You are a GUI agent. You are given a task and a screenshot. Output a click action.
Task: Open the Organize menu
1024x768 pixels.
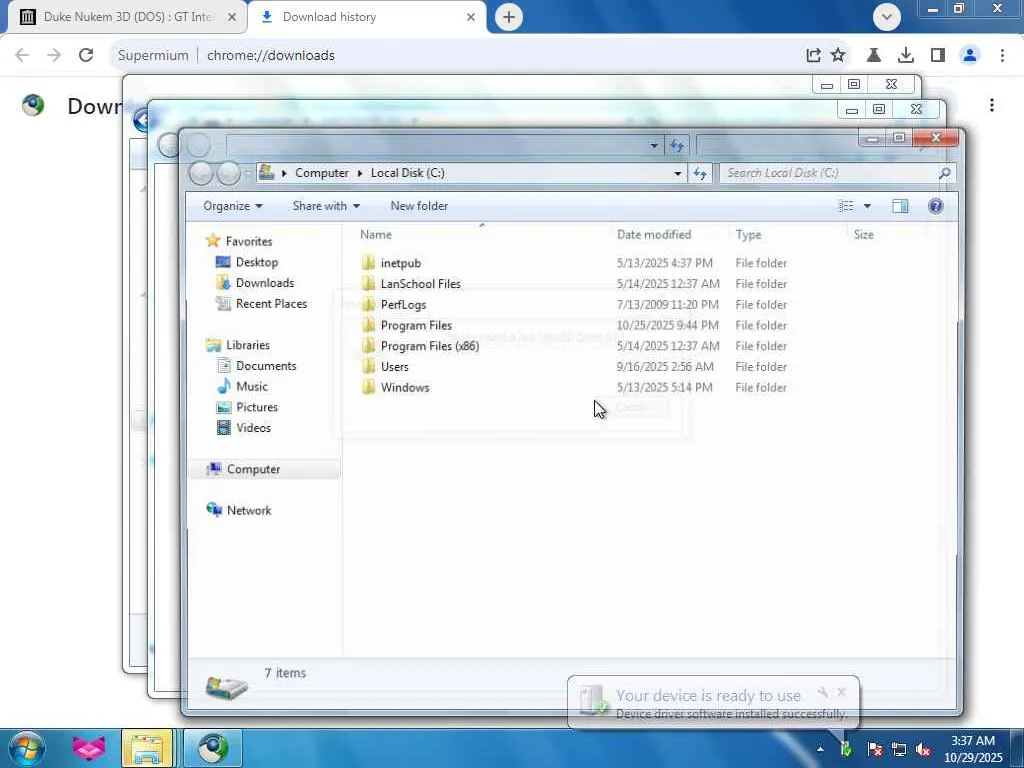coord(232,206)
